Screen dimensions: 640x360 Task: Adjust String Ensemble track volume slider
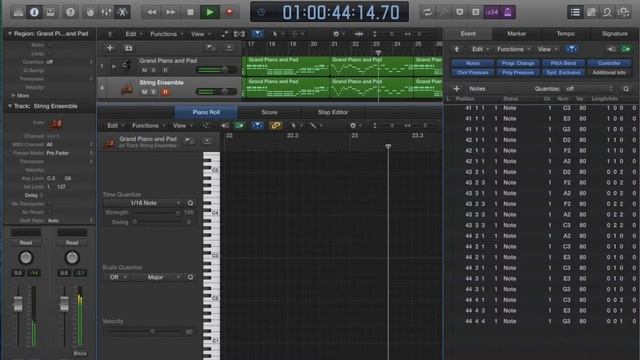click(x=216, y=91)
